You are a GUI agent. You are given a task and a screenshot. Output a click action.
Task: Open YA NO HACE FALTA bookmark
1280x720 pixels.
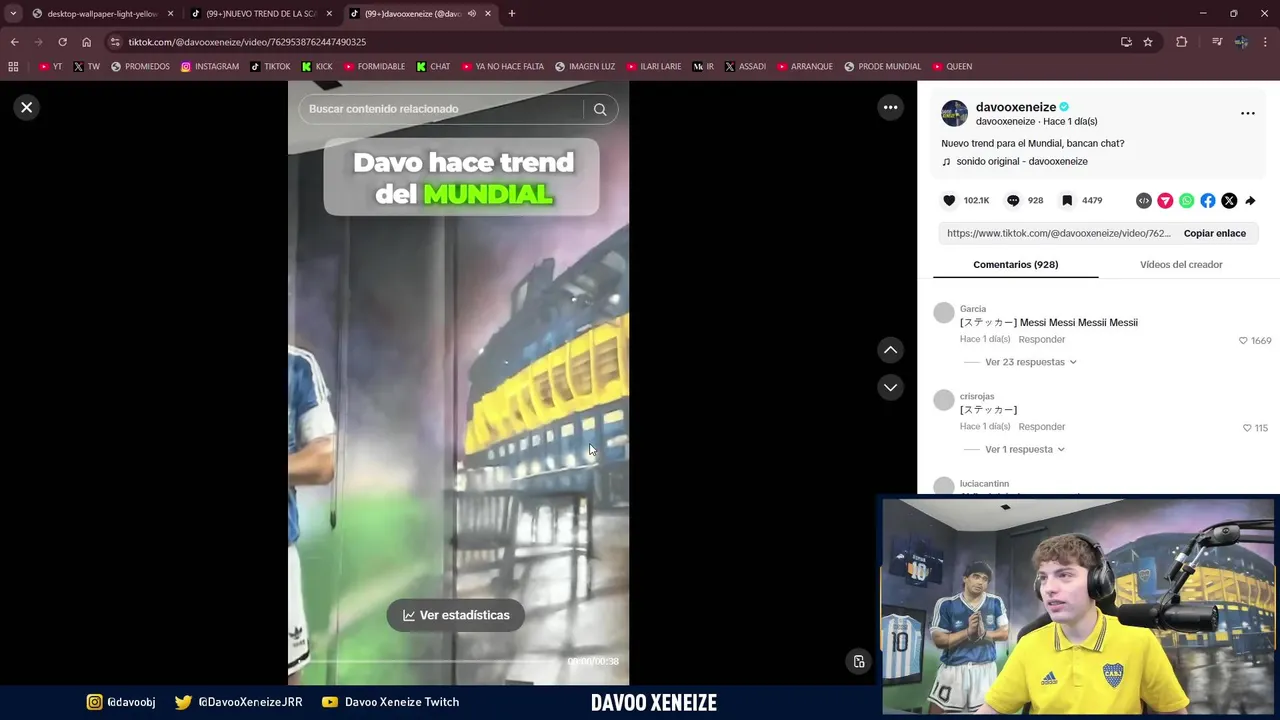click(503, 67)
